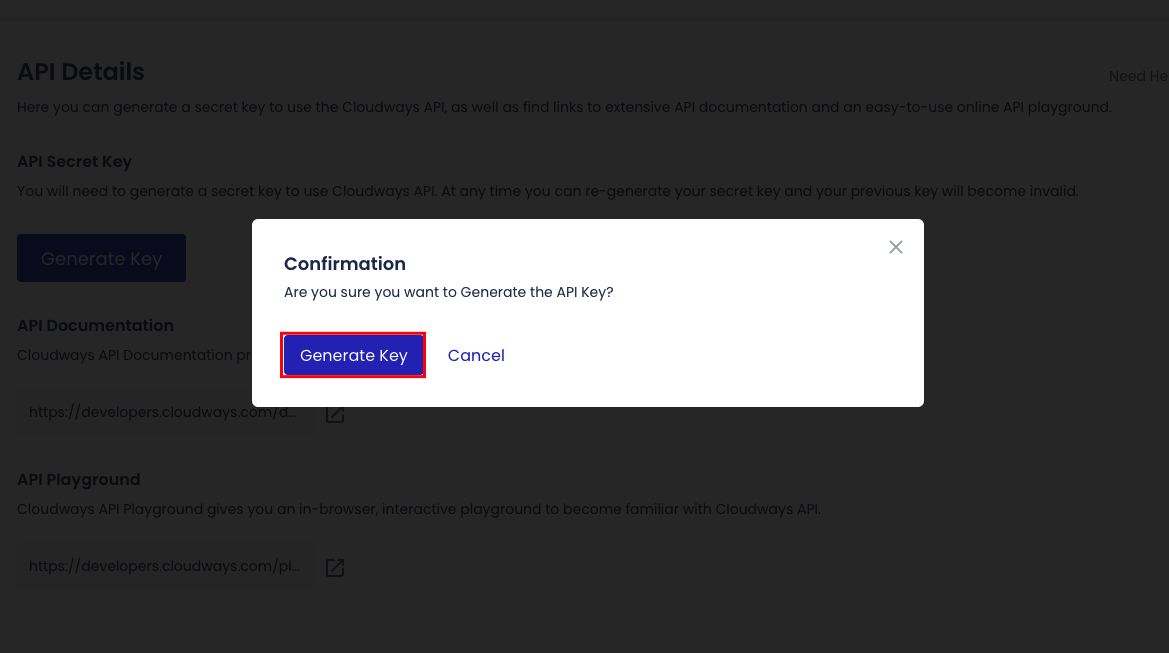Click the top navigation bar
The height and width of the screenshot is (653, 1169).
pyautogui.click(x=584, y=7)
